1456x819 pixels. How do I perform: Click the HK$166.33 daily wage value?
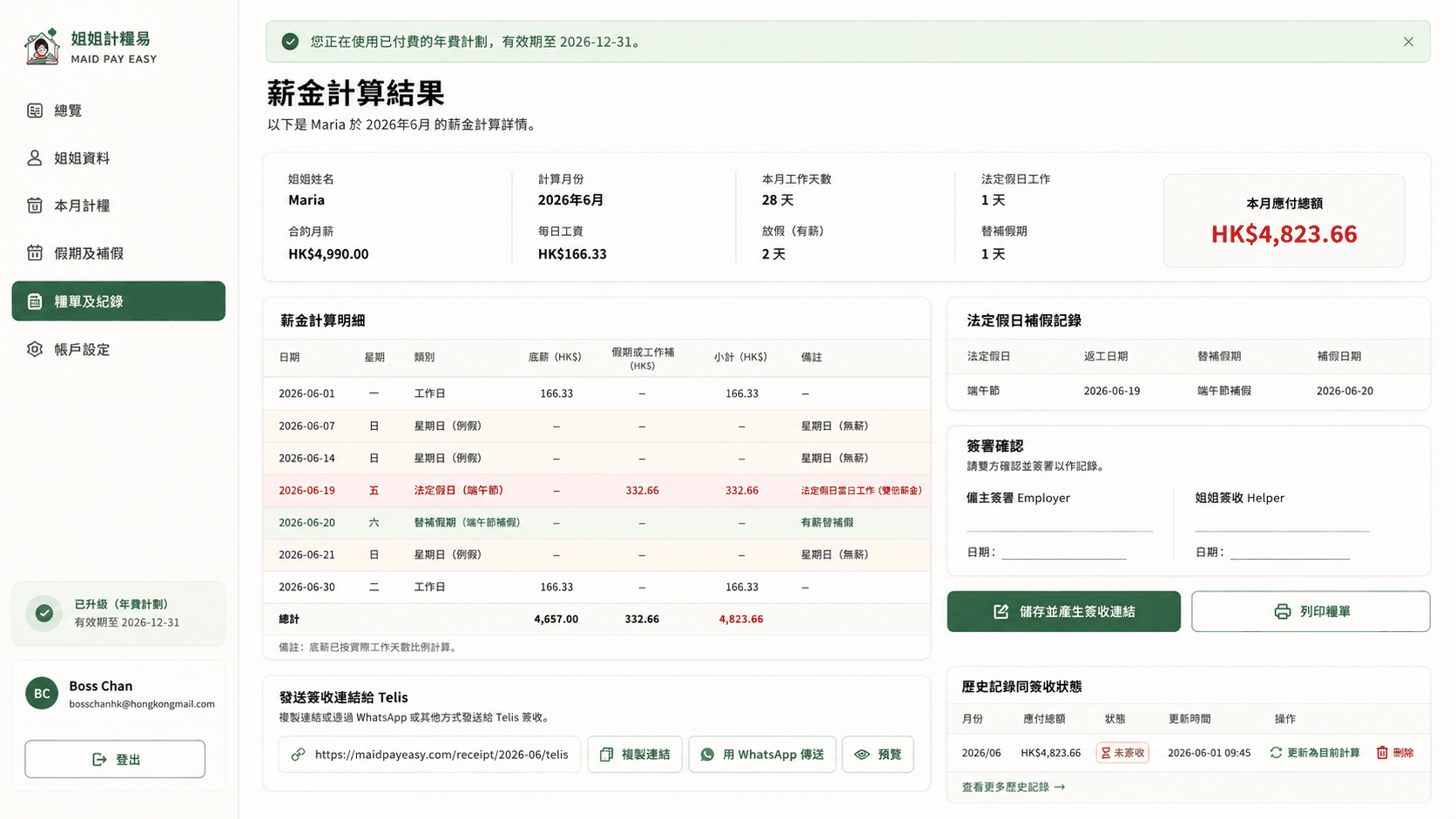[572, 254]
